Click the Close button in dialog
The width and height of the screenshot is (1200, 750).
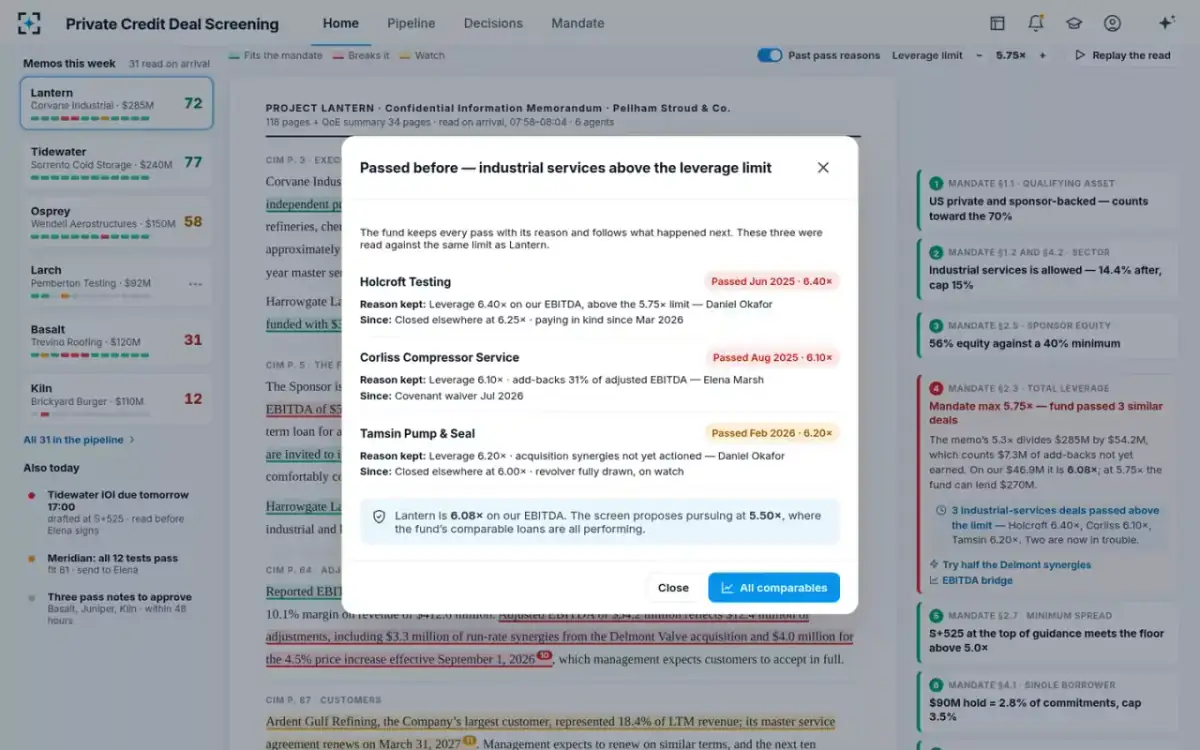[673, 588]
